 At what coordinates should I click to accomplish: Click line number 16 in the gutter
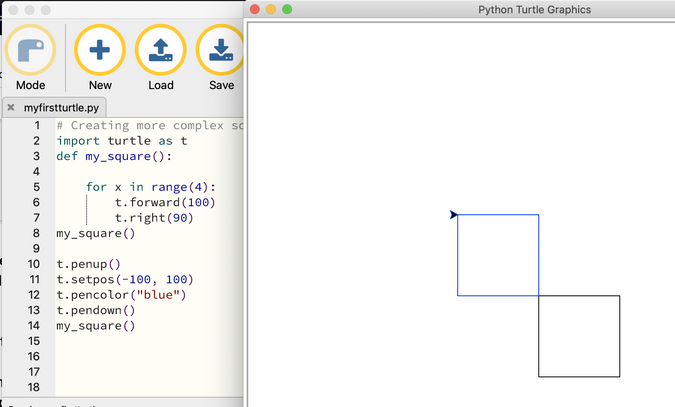coord(33,356)
